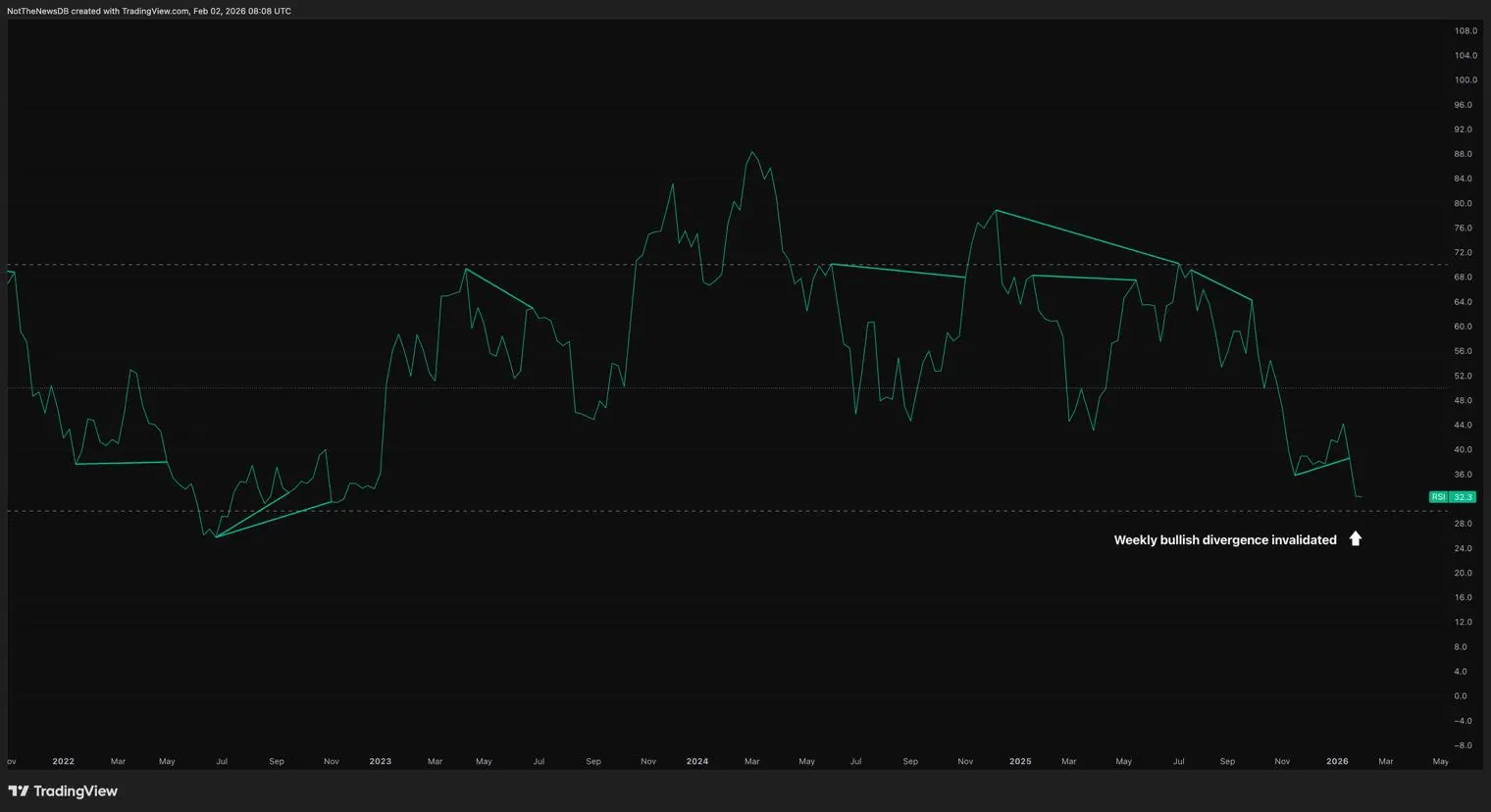
Task: Select the 0.0 level on the scale
Action: click(1461, 696)
